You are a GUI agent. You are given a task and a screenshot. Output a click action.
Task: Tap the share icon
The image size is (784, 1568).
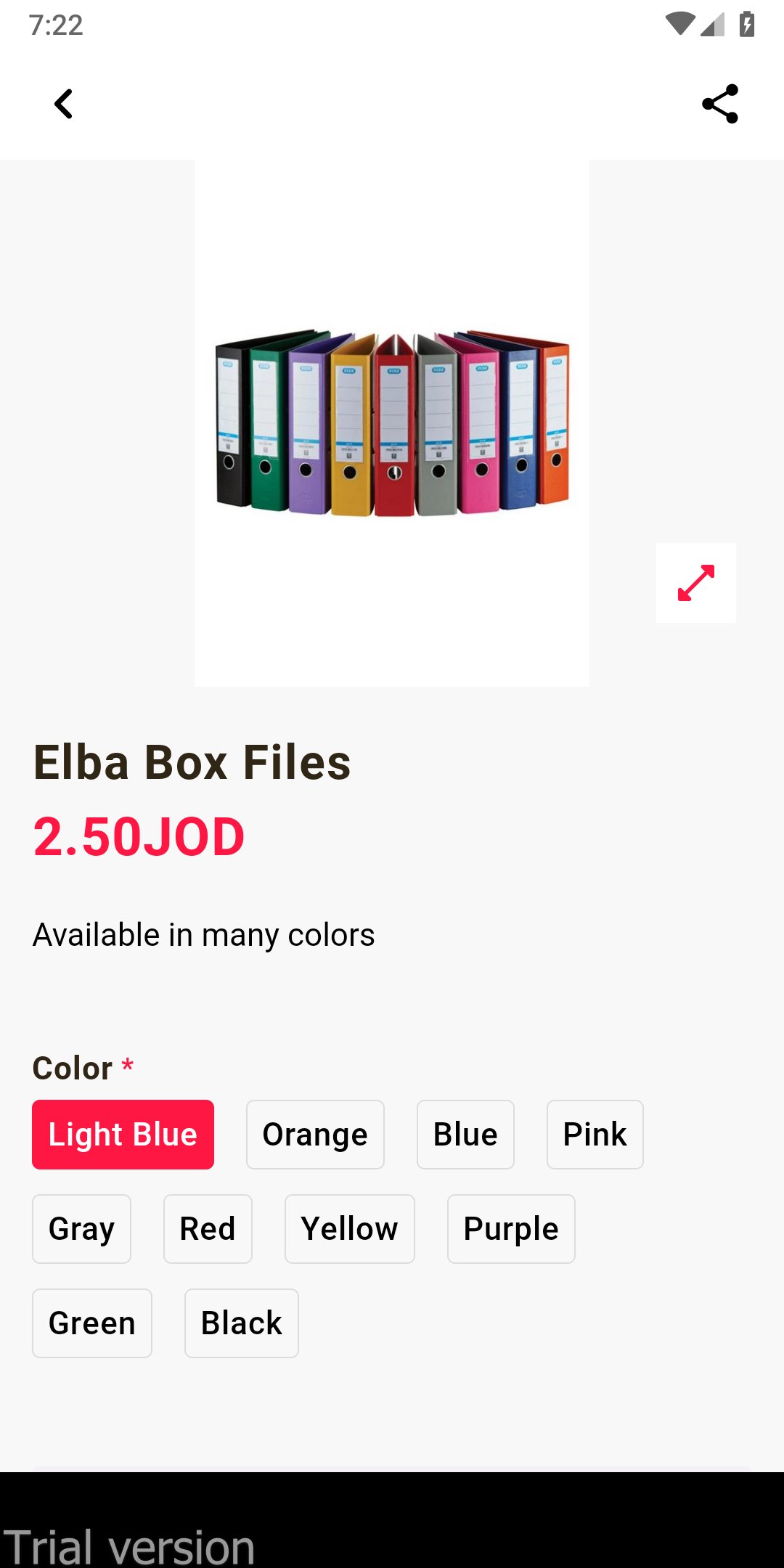719,104
